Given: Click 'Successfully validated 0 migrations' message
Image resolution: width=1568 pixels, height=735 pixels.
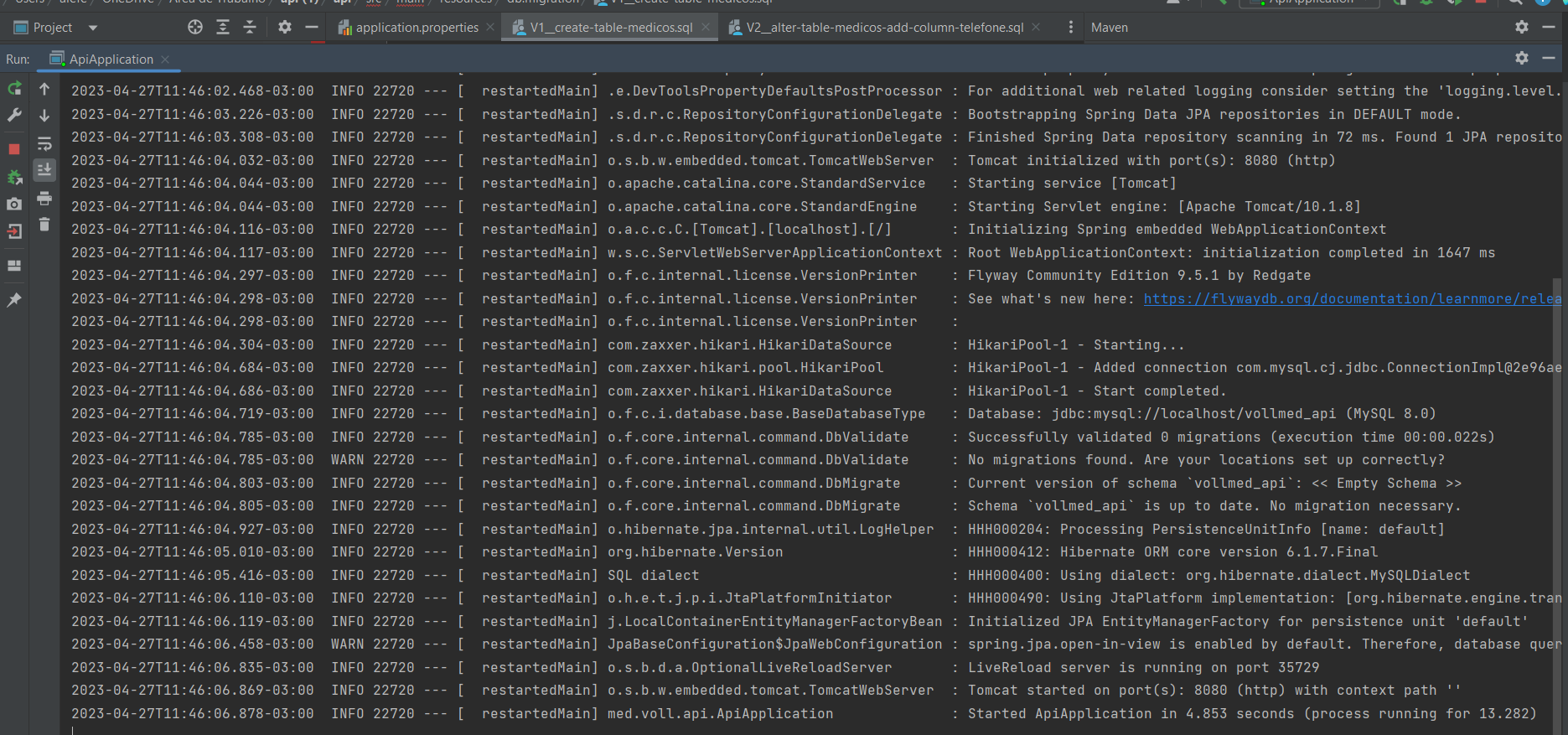Looking at the screenshot, I should (1231, 437).
